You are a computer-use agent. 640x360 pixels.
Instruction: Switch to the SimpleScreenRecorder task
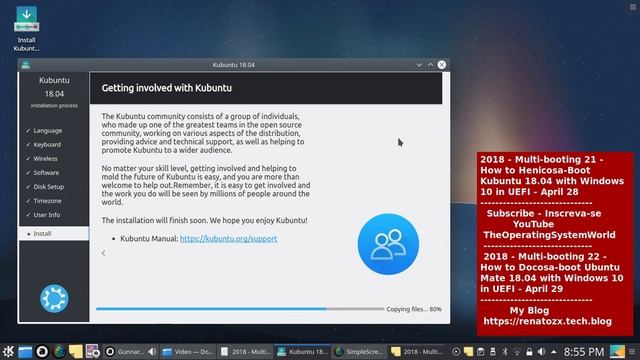[x=359, y=351]
